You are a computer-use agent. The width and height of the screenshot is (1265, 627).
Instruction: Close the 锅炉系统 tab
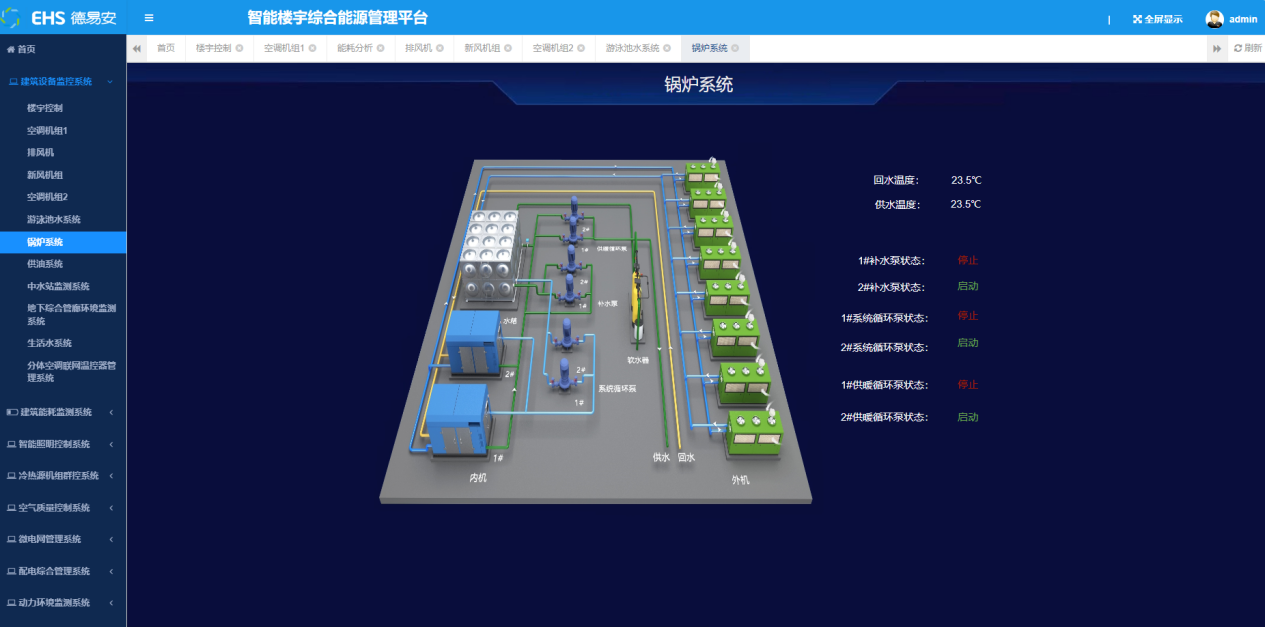(x=735, y=48)
